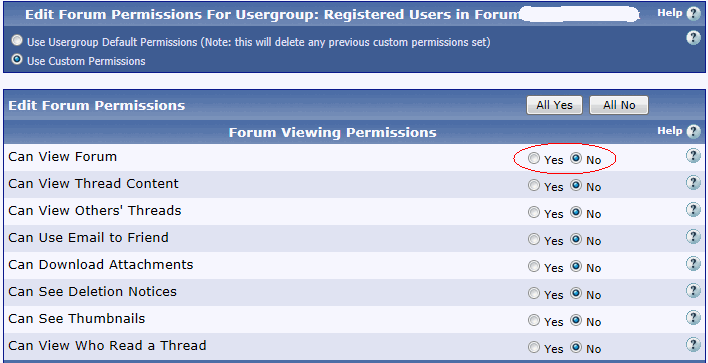Screen dimensions: 708x363
Task: Select Use Usergroup Default Permissions radio
Action: click(x=17, y=41)
